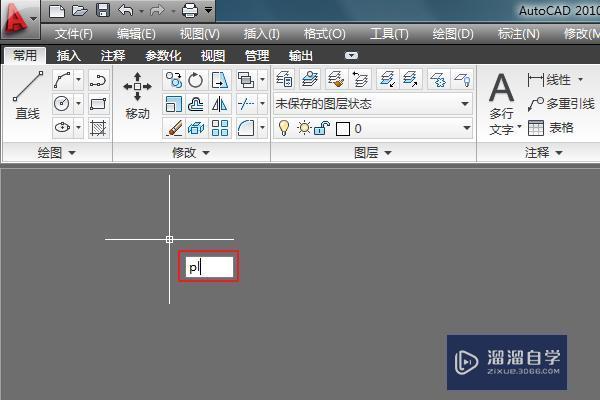The height and width of the screenshot is (400, 600).
Task: Save the drawing with the floppy icon
Action: (103, 11)
